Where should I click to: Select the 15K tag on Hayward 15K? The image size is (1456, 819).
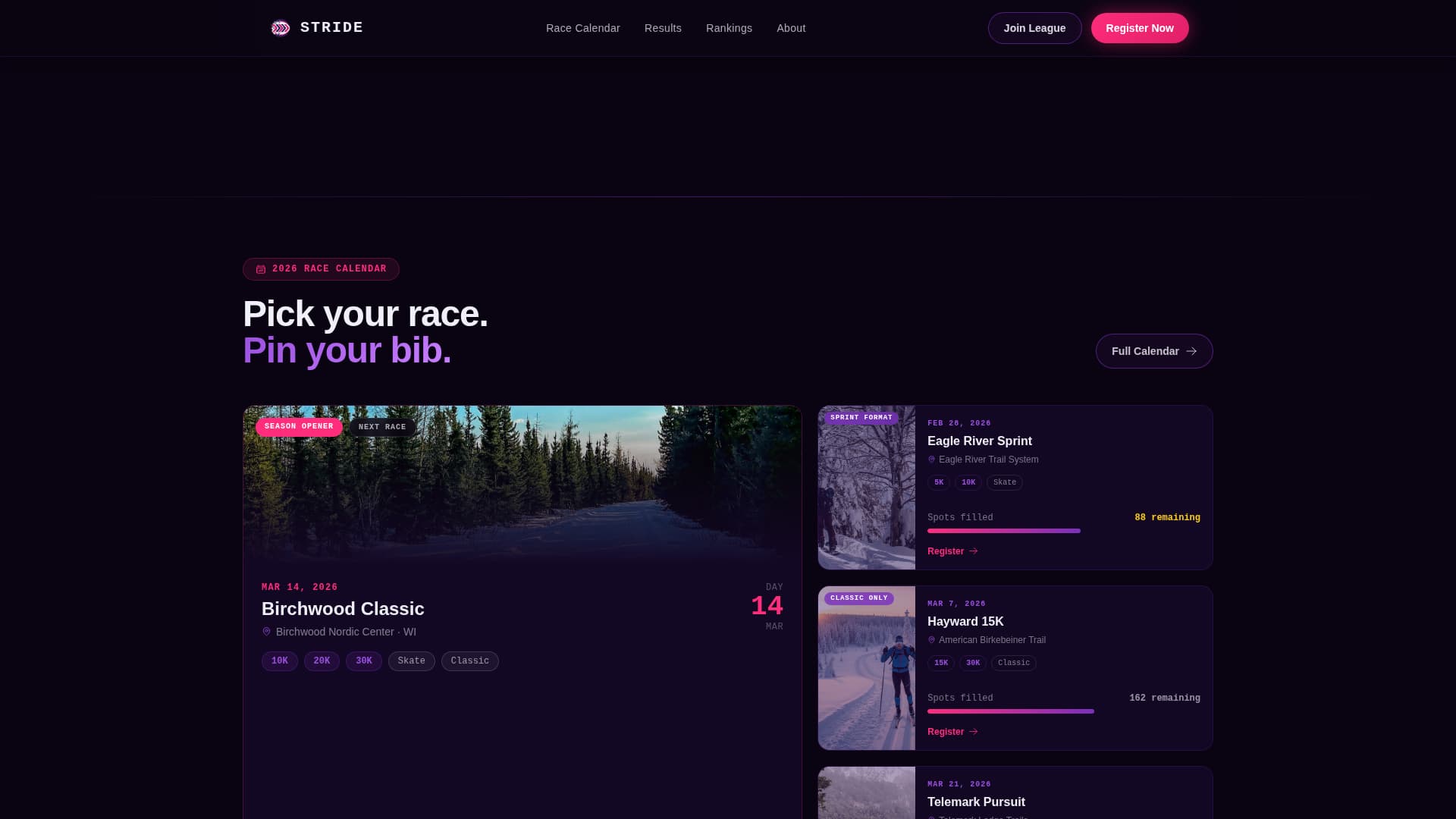(941, 663)
